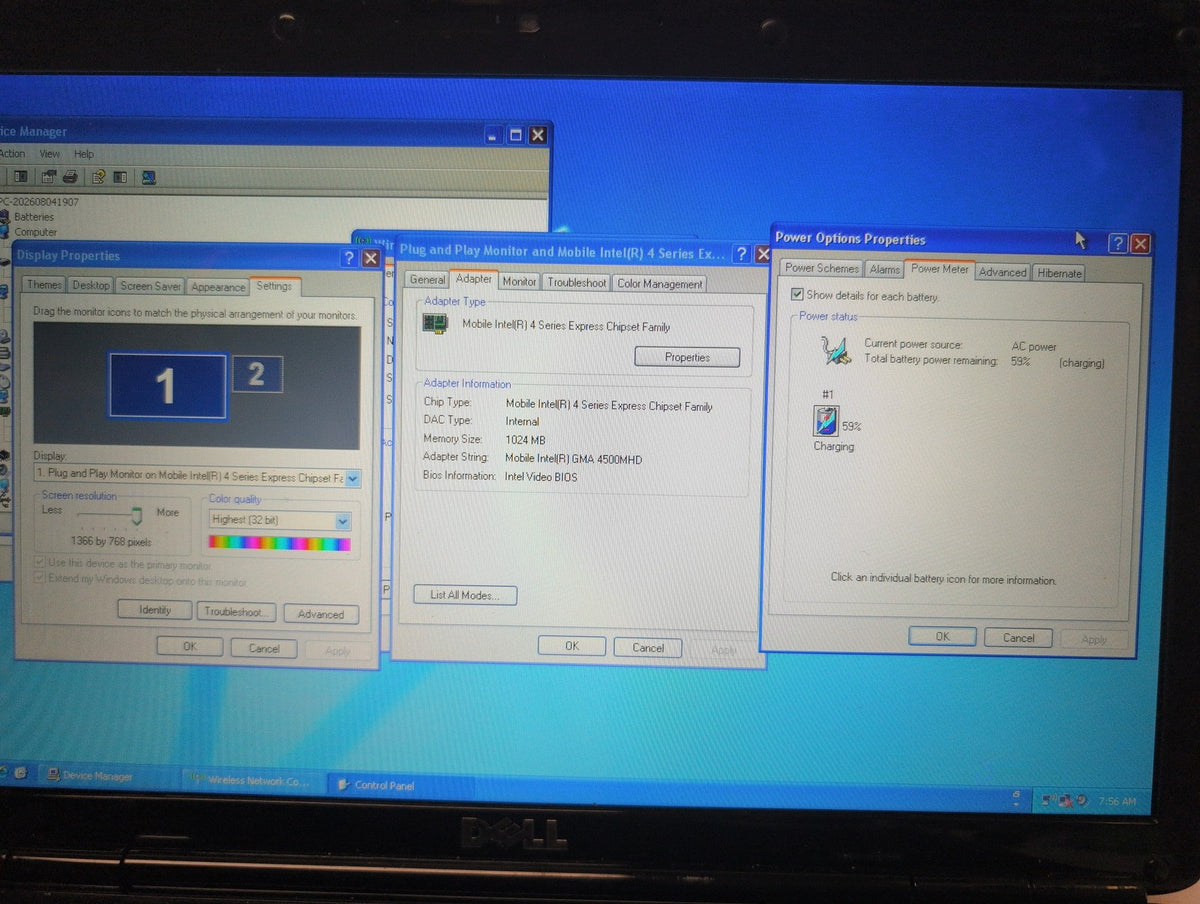The width and height of the screenshot is (1200, 904).
Task: Open the Color quality dropdown
Action: (342, 520)
